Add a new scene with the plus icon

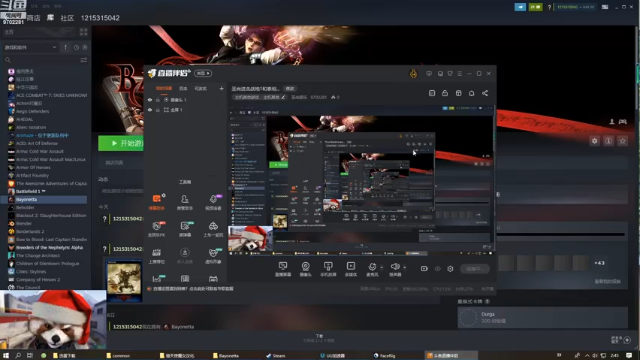point(221,89)
